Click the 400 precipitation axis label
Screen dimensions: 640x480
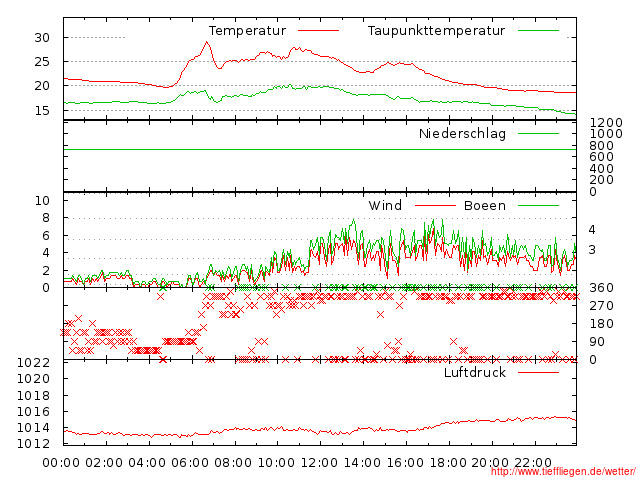[602, 169]
